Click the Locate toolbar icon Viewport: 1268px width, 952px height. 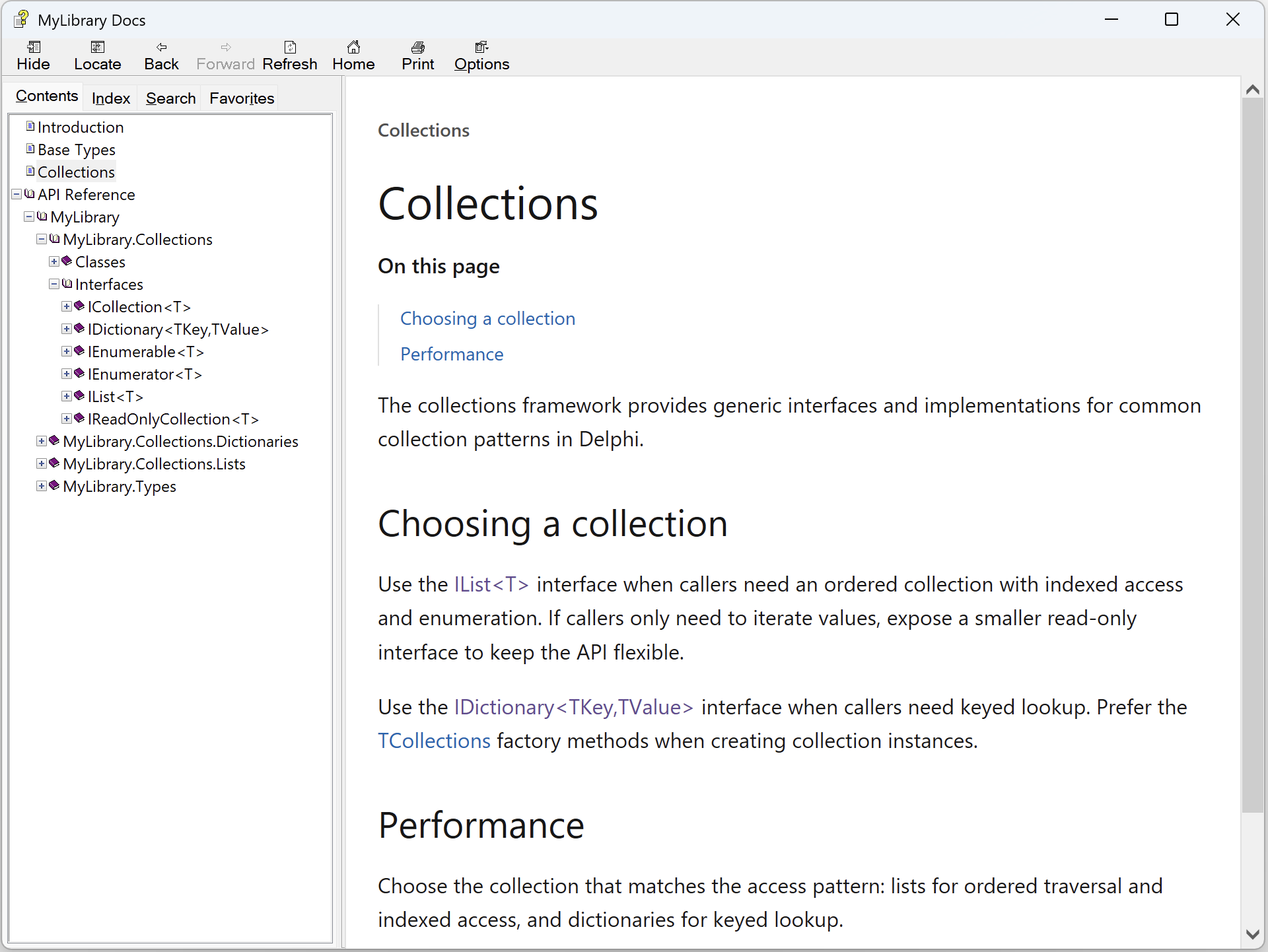[x=98, y=47]
